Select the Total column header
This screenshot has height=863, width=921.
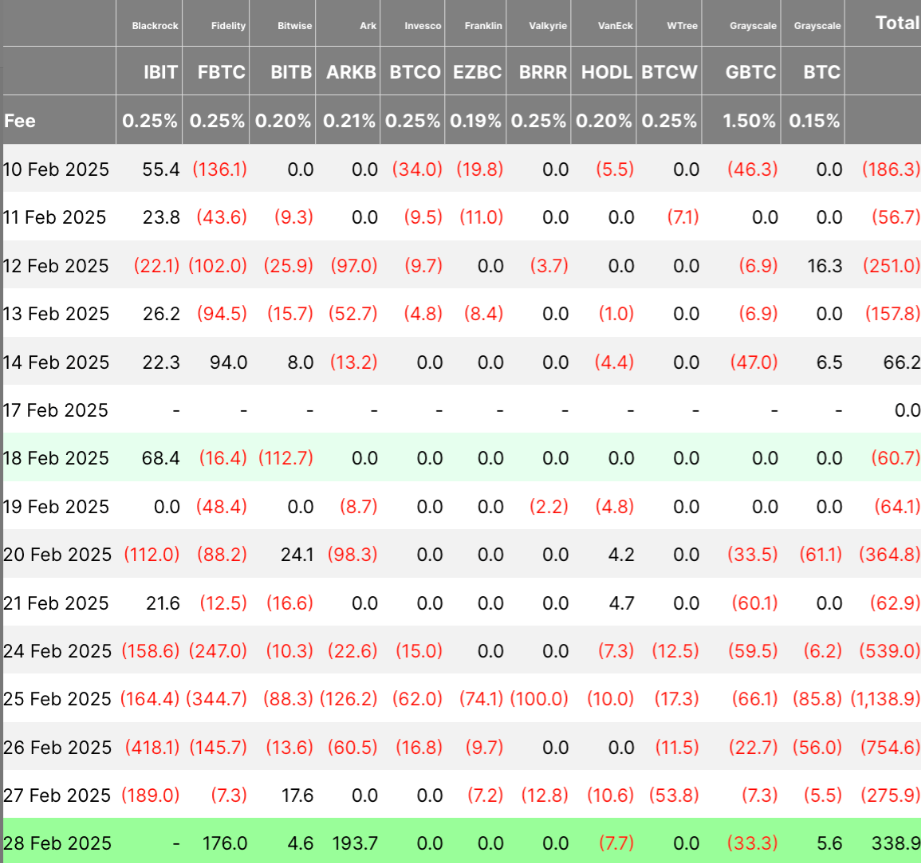pyautogui.click(x=897, y=23)
